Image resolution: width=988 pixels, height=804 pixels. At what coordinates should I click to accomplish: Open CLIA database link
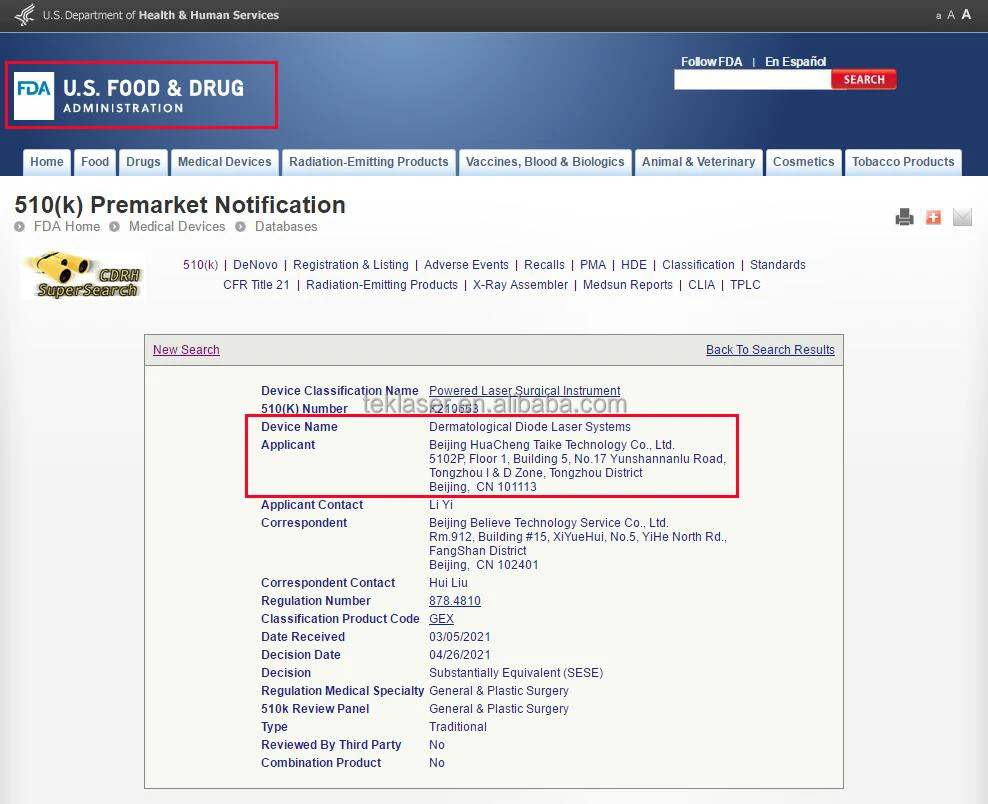(701, 285)
